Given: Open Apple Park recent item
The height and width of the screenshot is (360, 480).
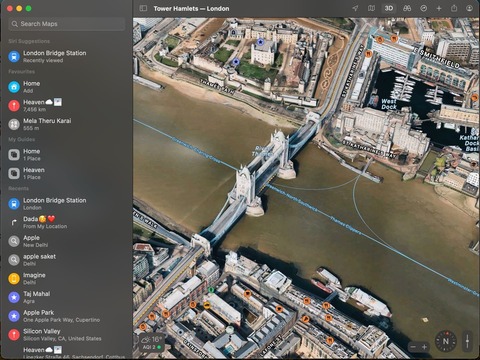Looking at the screenshot, I should tap(67, 316).
